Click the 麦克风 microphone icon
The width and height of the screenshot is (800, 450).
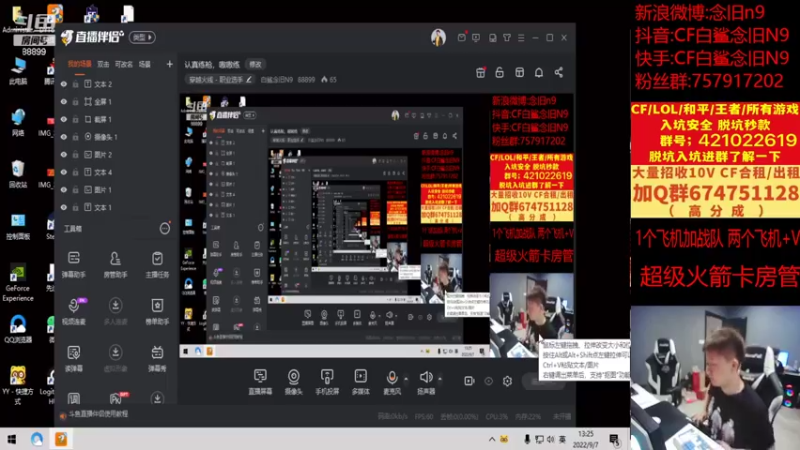point(392,378)
